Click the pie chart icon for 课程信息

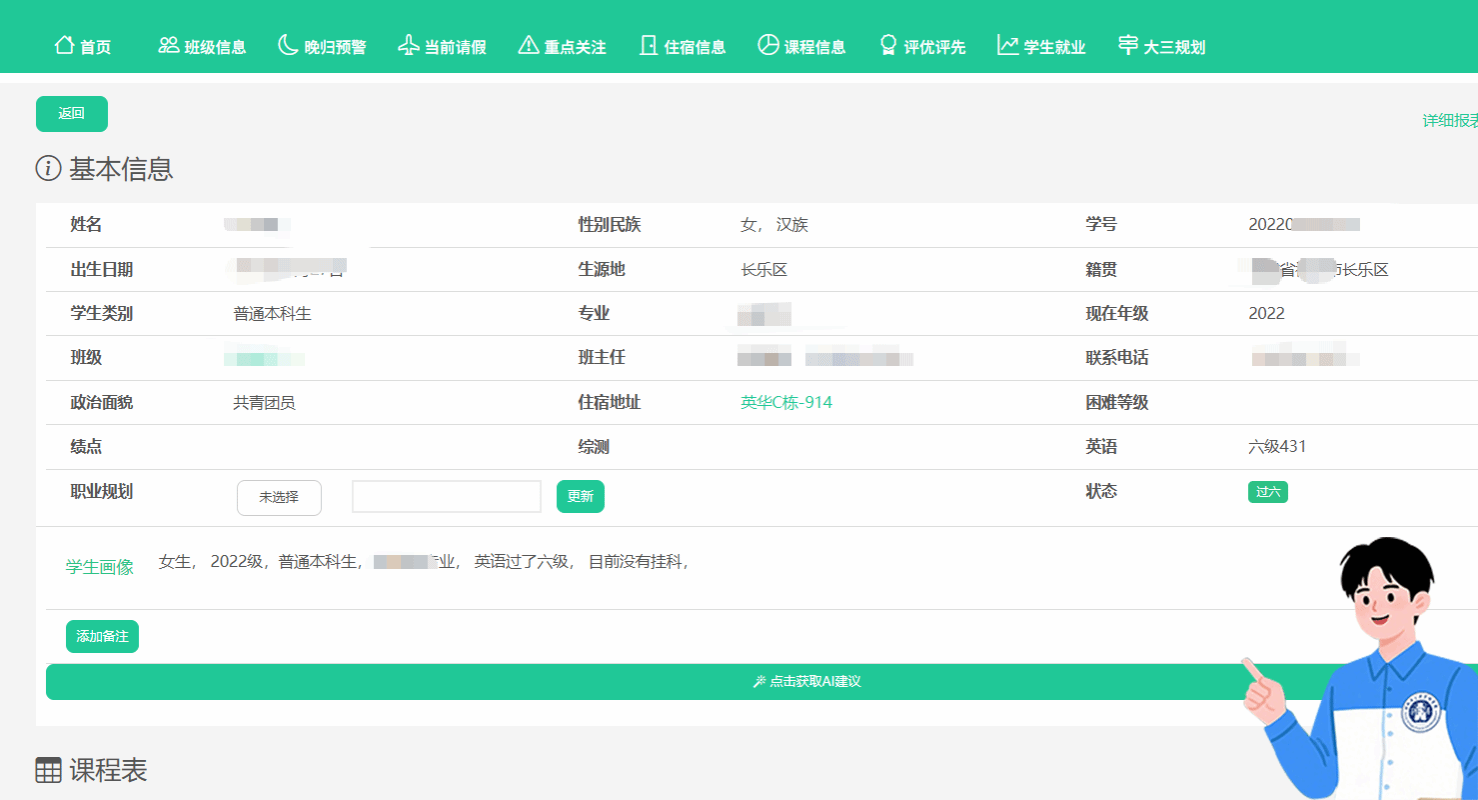768,45
